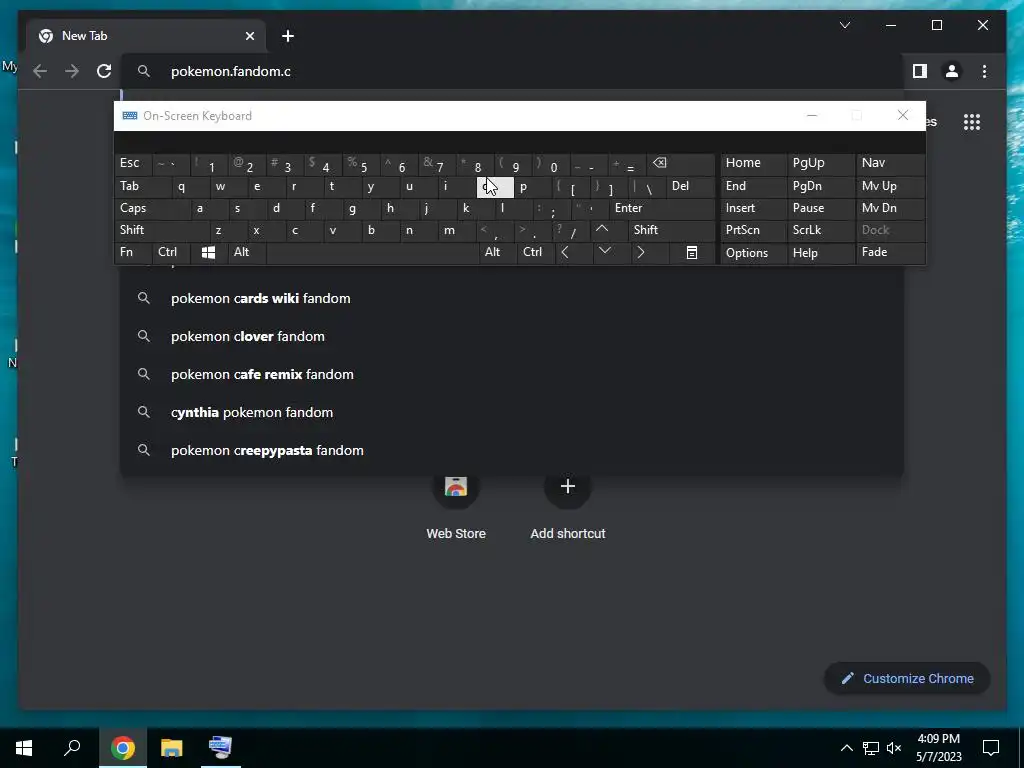Click the space bar on on-screen keyboard
Image resolution: width=1024 pixels, height=768 pixels.
pyautogui.click(x=373, y=252)
